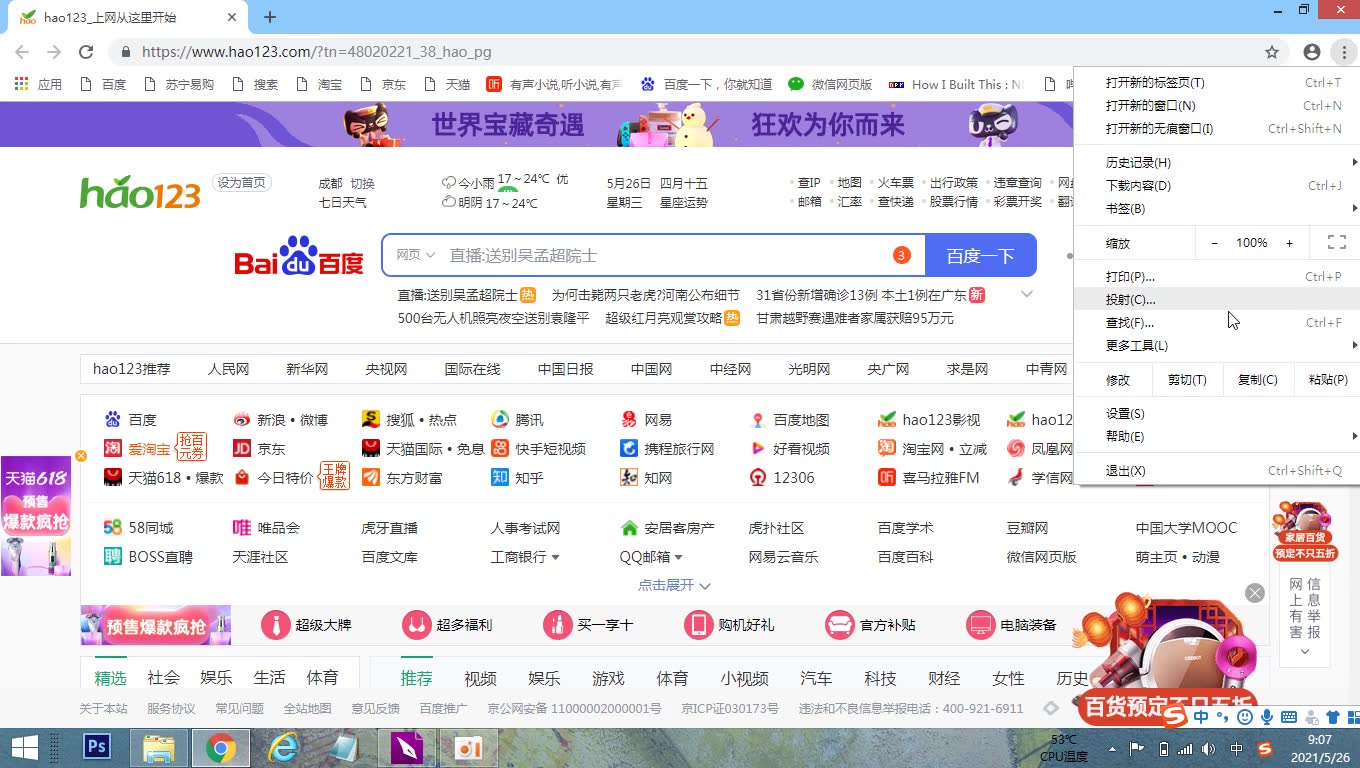
Task: Switch to 娱乐 tab in 推荐 row
Action: [x=544, y=678]
